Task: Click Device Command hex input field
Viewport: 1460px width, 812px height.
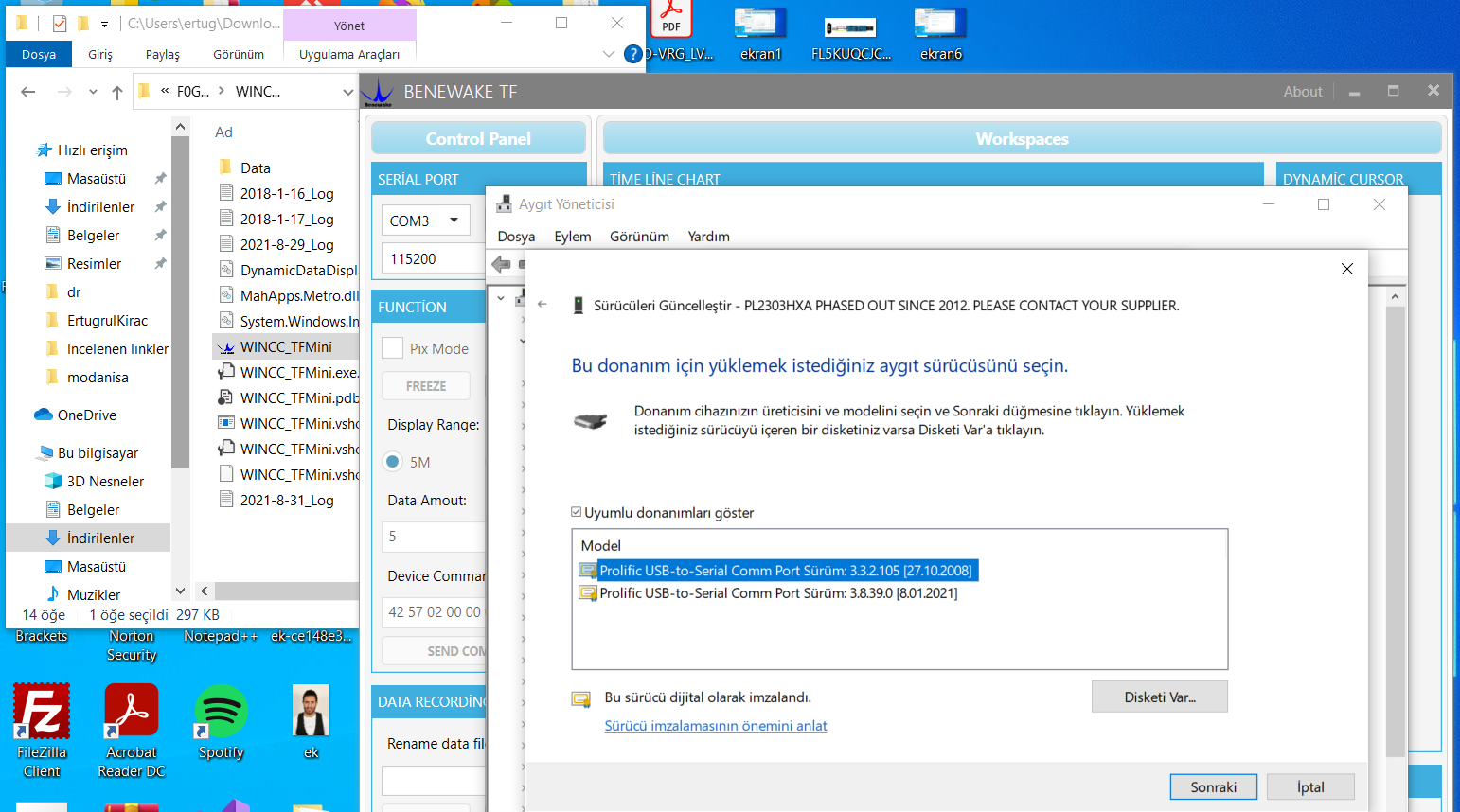Action: click(434, 612)
